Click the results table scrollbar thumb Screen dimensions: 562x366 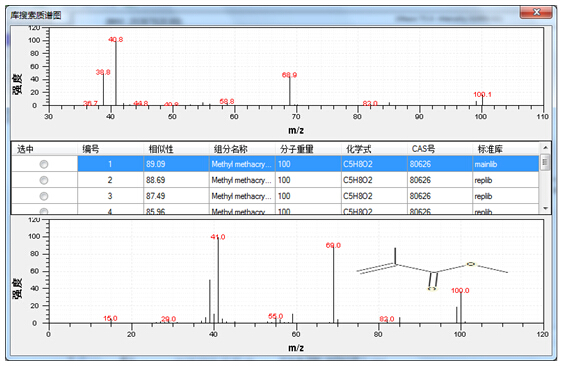click(x=545, y=162)
